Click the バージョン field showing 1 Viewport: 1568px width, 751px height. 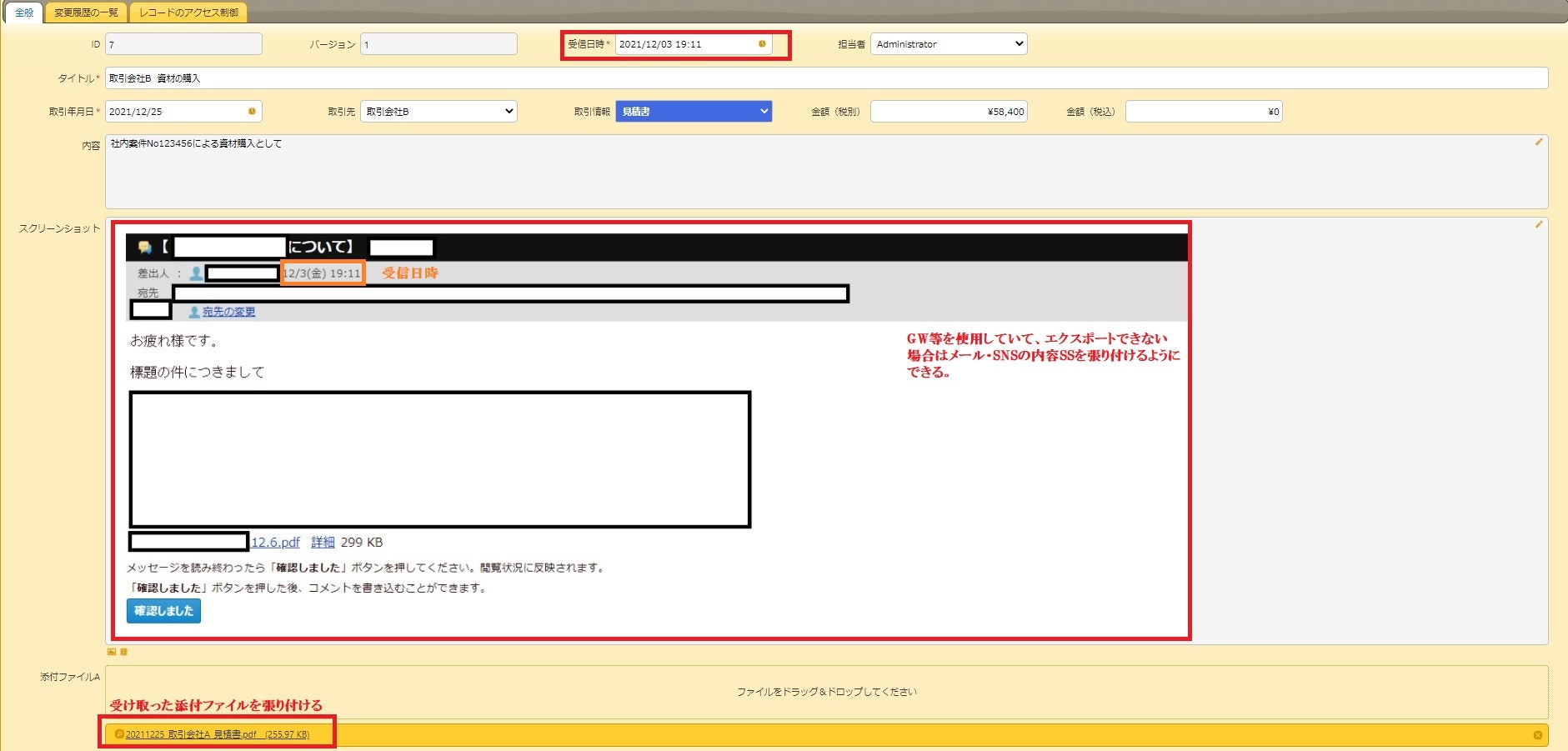pos(438,44)
